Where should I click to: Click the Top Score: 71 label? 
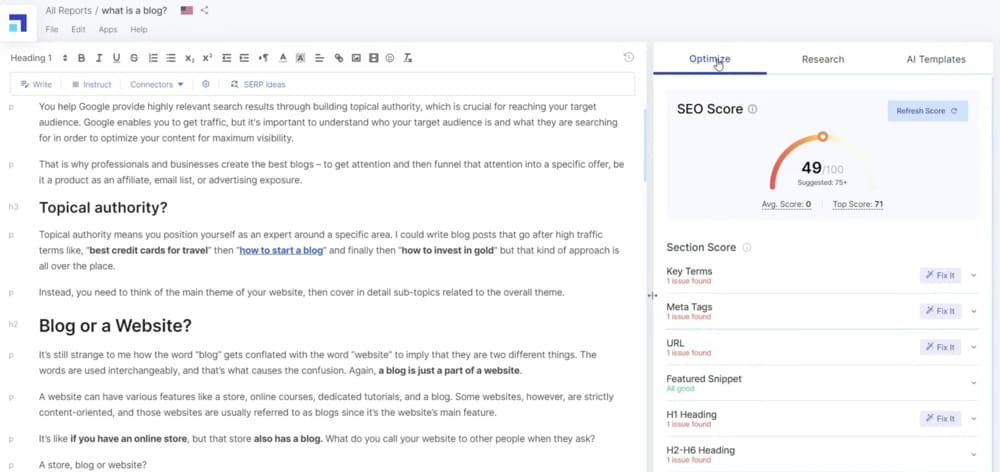(x=858, y=205)
